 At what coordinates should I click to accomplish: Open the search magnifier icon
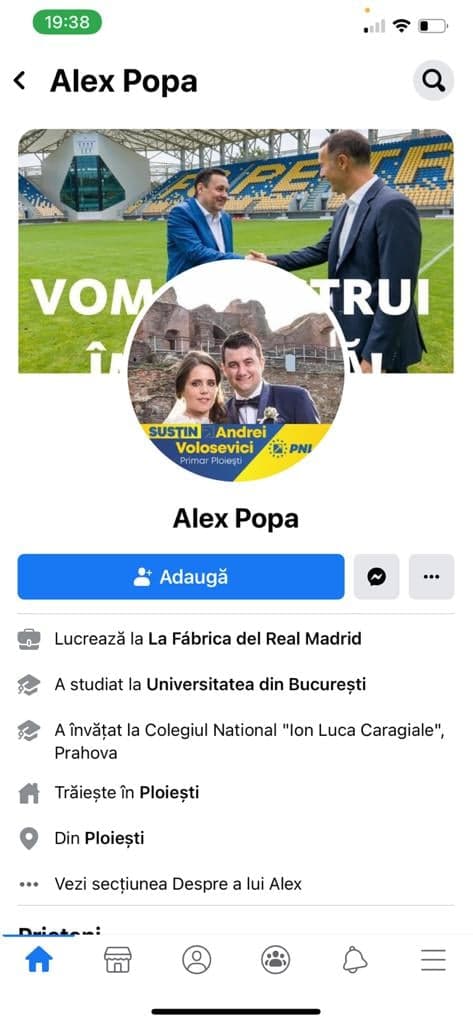[433, 80]
